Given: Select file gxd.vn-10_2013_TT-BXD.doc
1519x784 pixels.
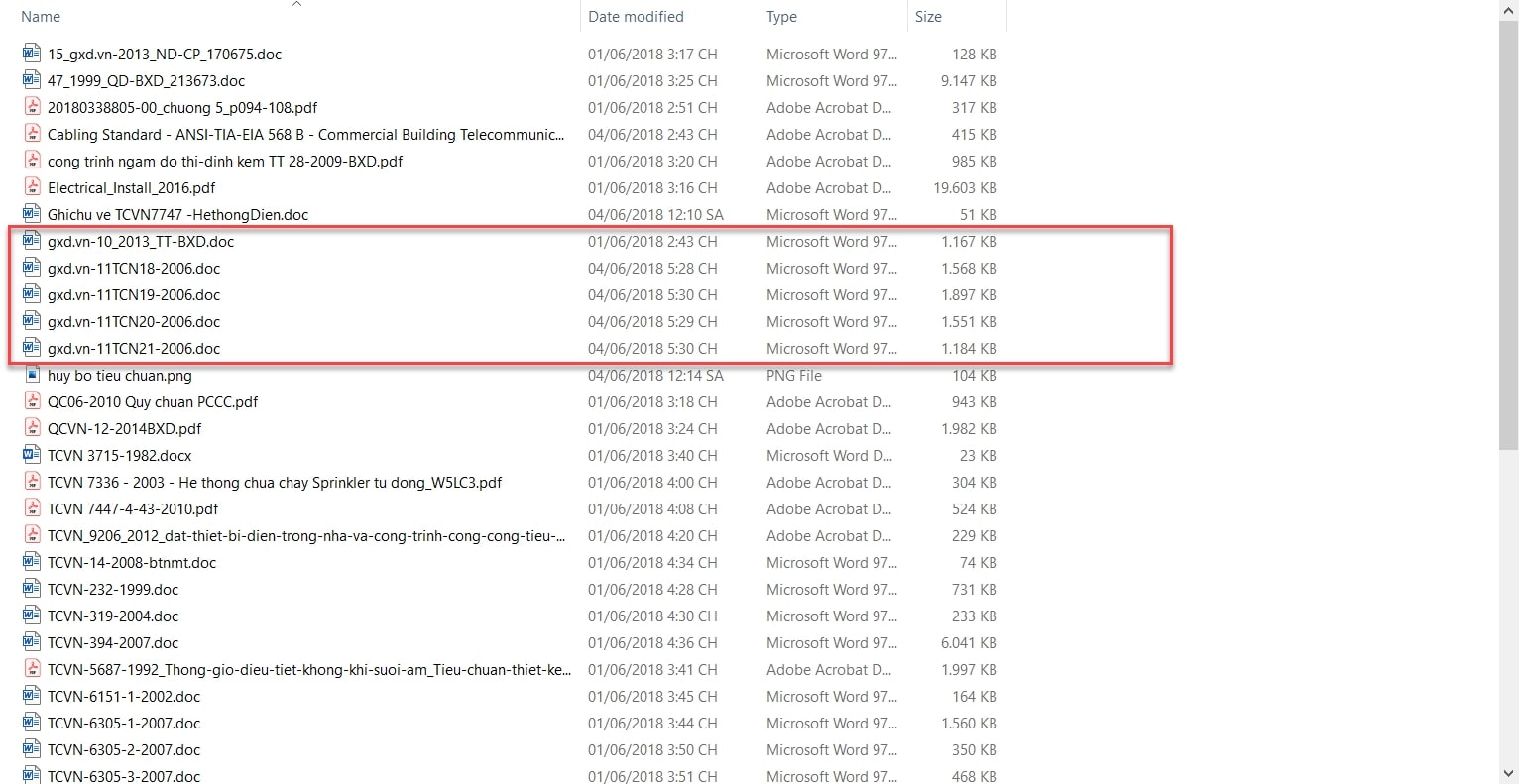Looking at the screenshot, I should pyautogui.click(x=141, y=241).
